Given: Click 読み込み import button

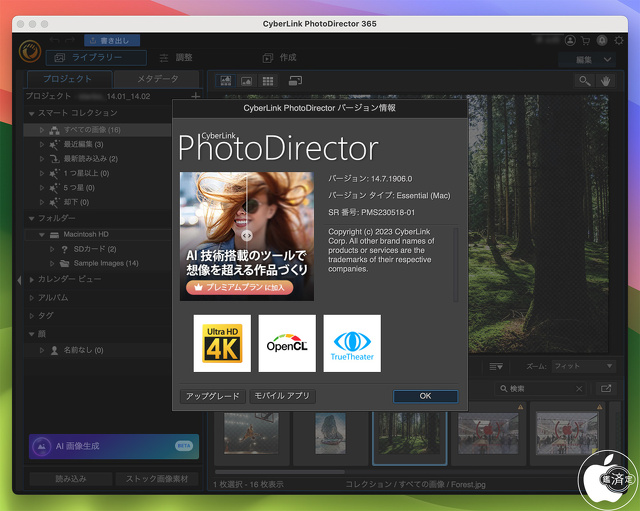Looking at the screenshot, I should tap(71, 479).
